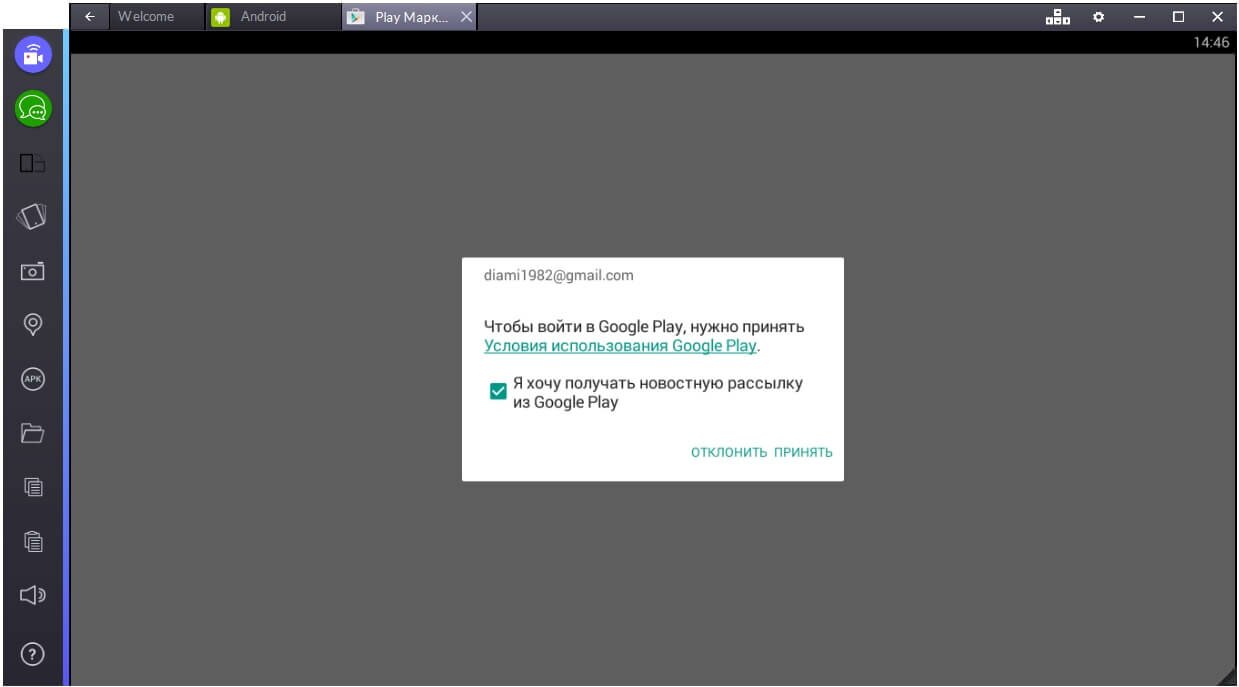The image size is (1239, 687).
Task: Click the paste clipboard icon
Action: pos(33,541)
